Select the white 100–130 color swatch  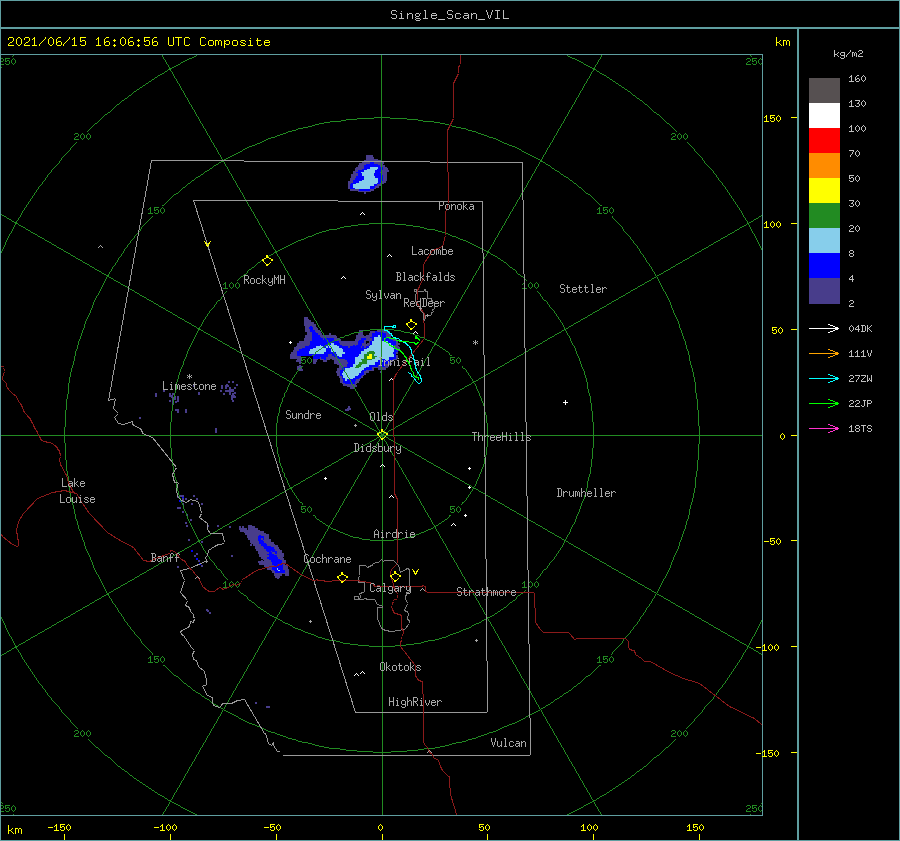coord(824,115)
